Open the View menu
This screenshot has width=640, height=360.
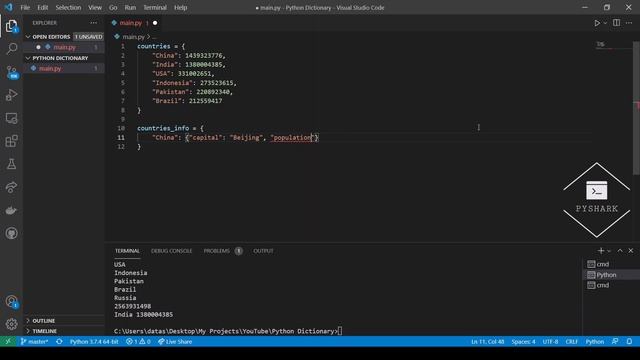[95, 7]
